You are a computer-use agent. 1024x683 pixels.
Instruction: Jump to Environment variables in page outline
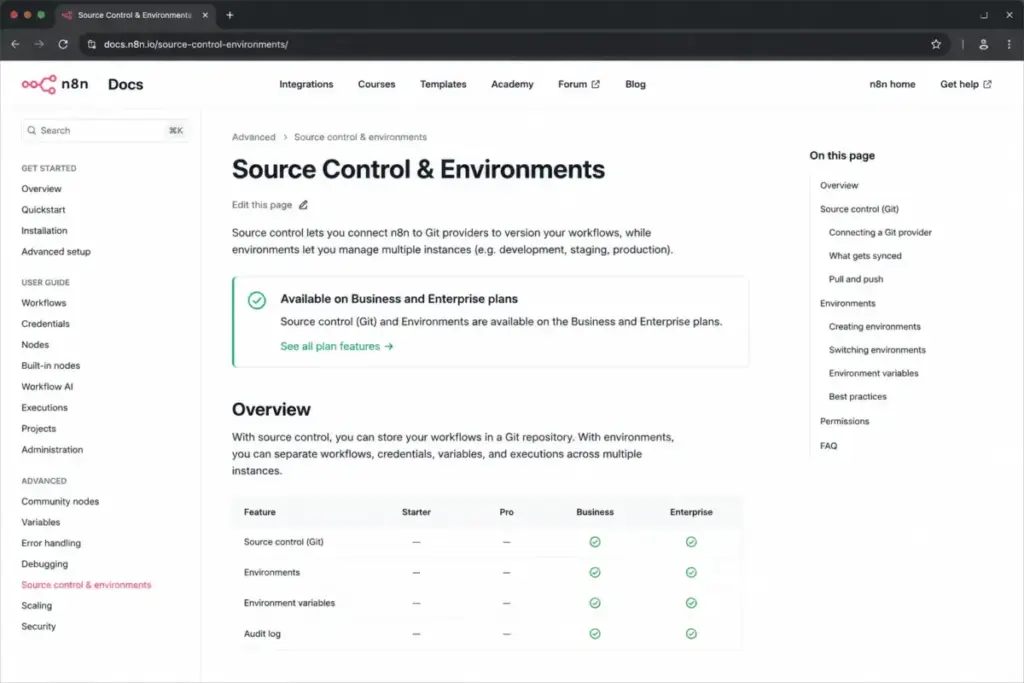click(874, 373)
